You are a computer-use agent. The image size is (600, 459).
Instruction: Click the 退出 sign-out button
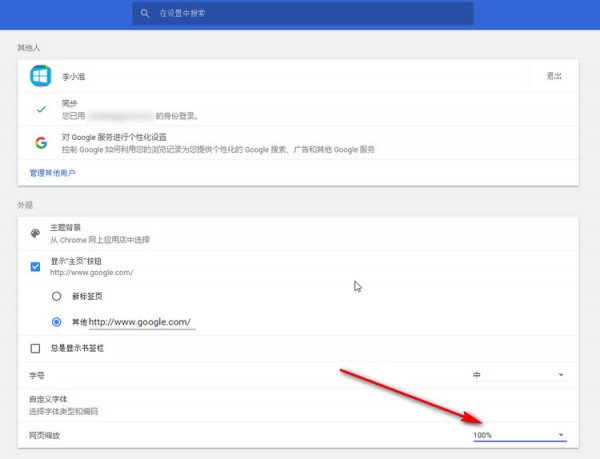(x=553, y=76)
